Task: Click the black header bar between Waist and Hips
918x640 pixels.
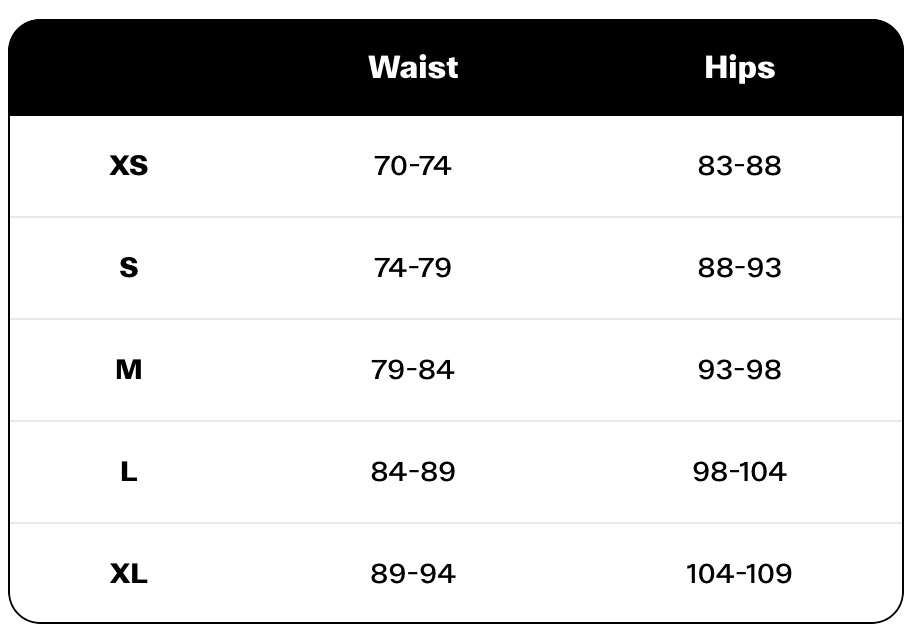Action: tap(580, 67)
